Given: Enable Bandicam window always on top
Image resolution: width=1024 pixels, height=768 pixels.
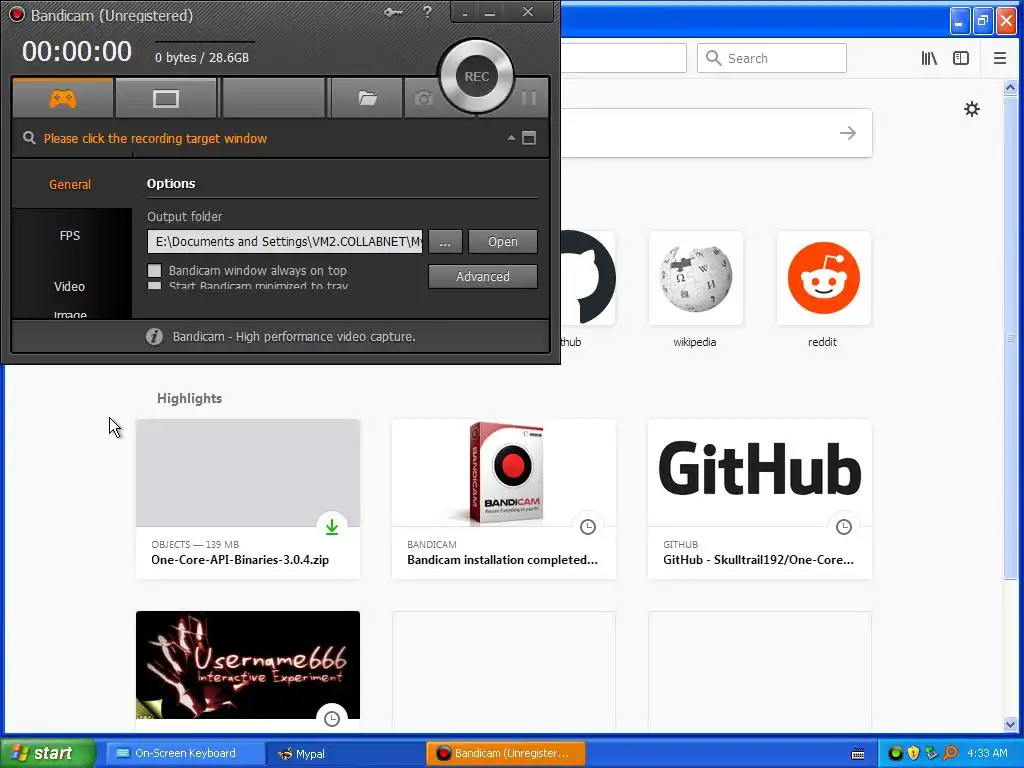Looking at the screenshot, I should pyautogui.click(x=155, y=270).
